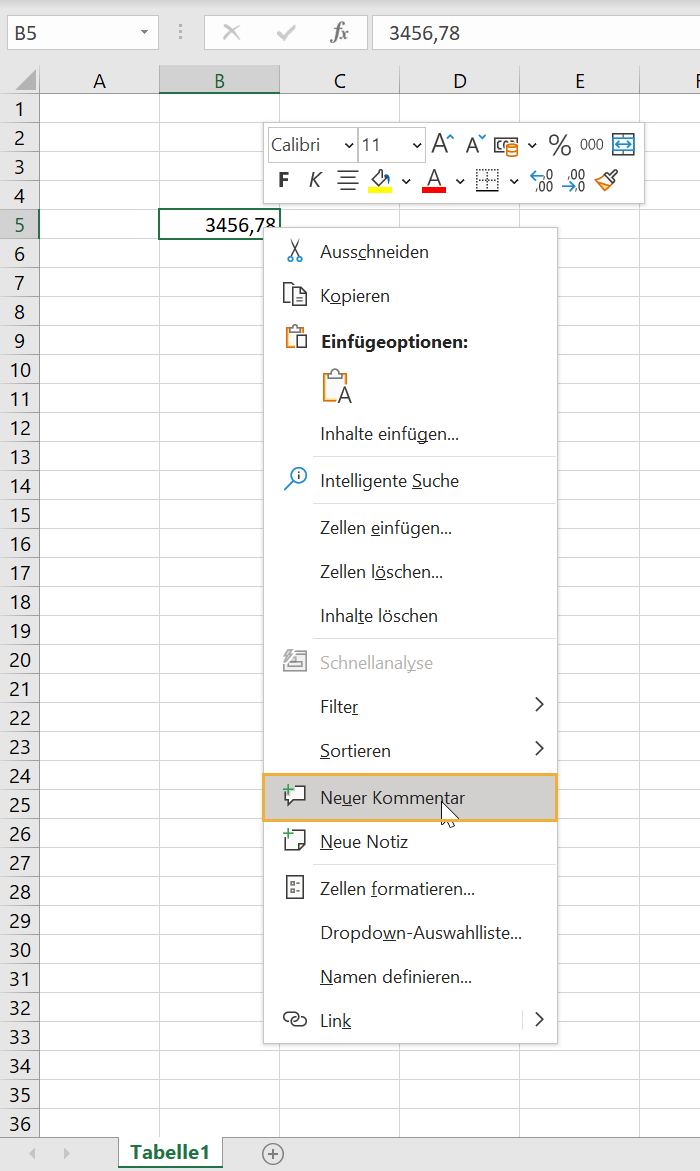Select Neuer Kommentar
This screenshot has height=1171, width=700.
click(x=410, y=798)
